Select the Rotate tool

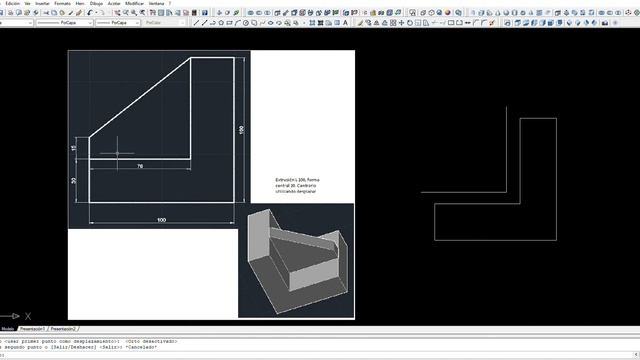410,23
